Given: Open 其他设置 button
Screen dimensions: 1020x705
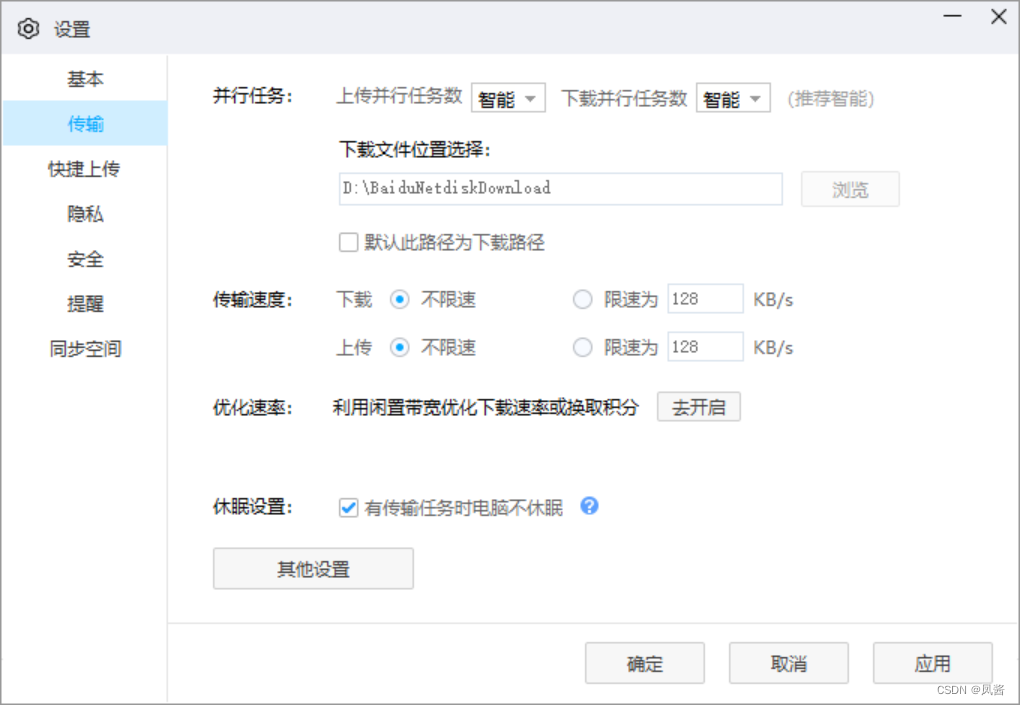Looking at the screenshot, I should pos(314,569).
